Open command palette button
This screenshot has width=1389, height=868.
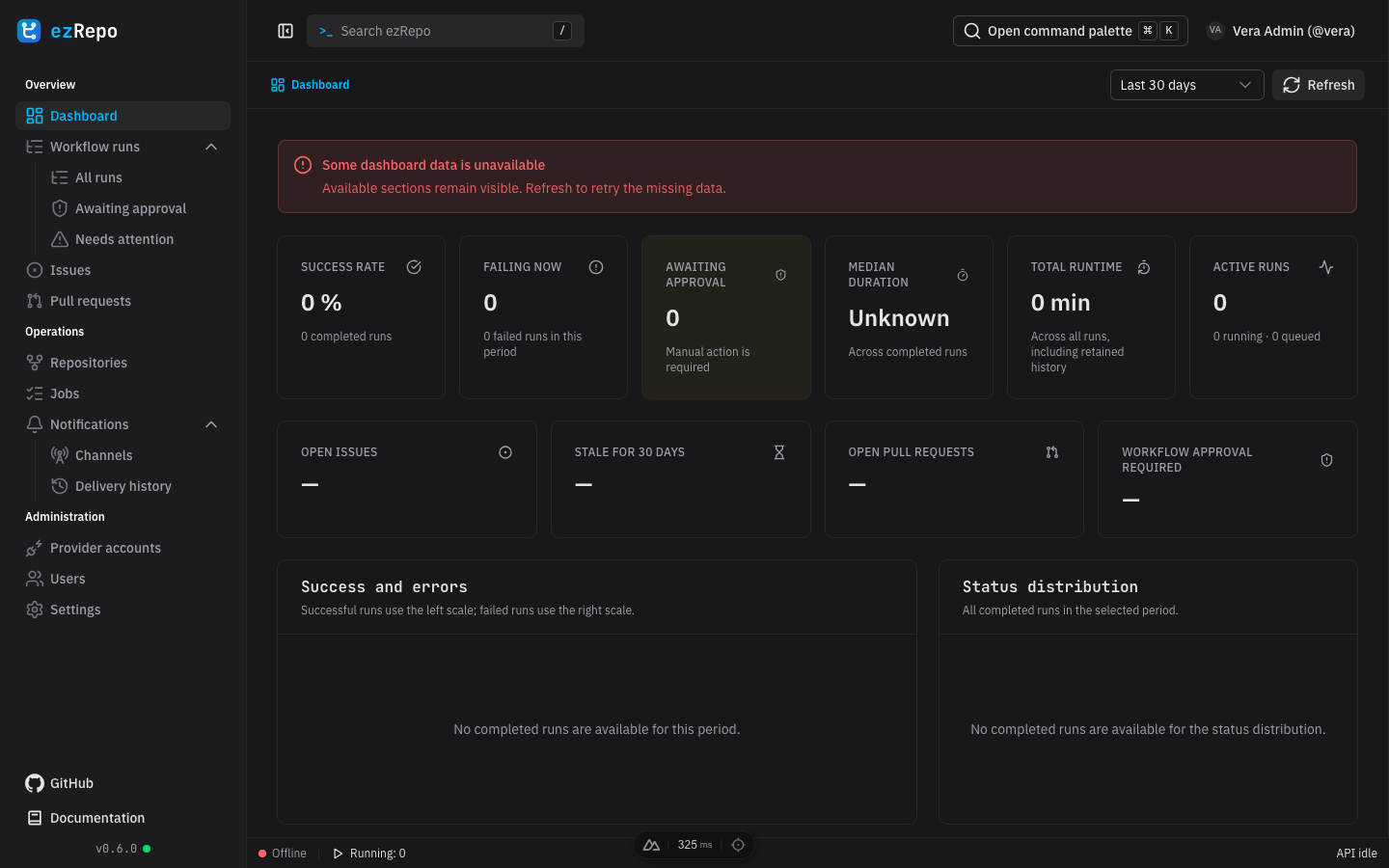pyautogui.click(x=1070, y=31)
